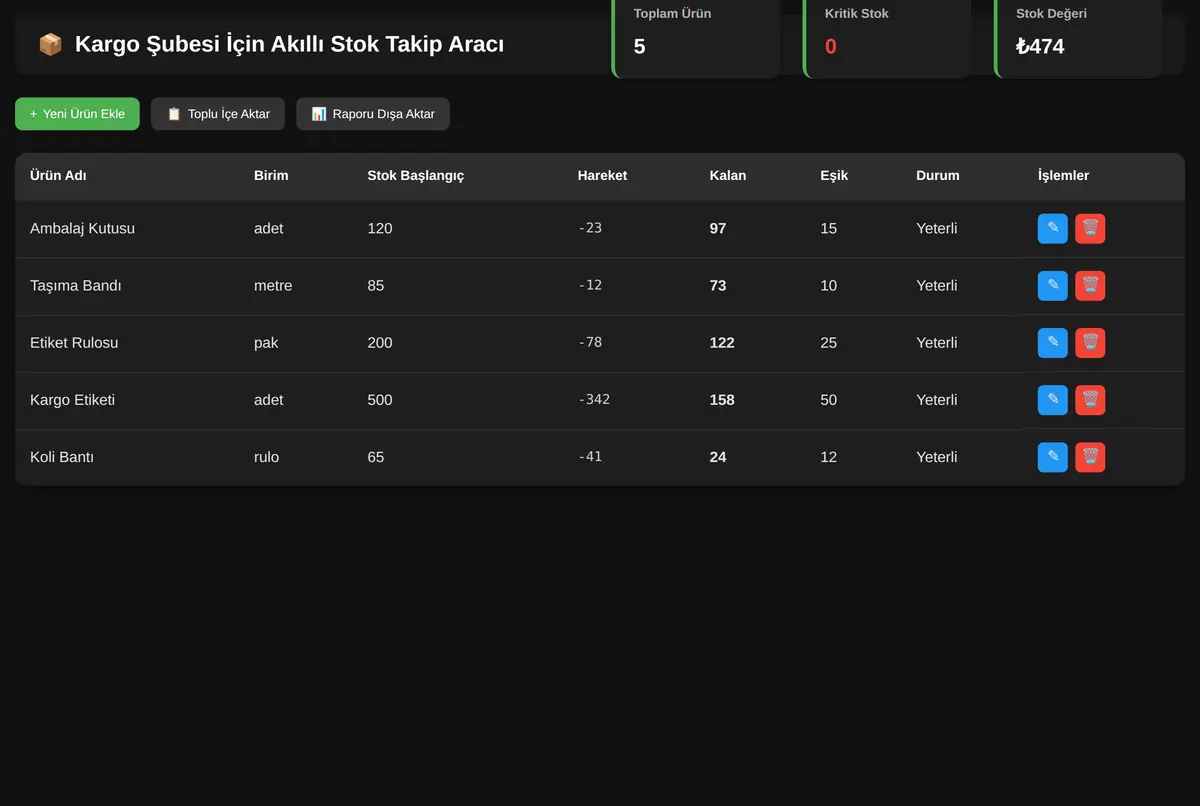Click the Durum column header

(938, 176)
